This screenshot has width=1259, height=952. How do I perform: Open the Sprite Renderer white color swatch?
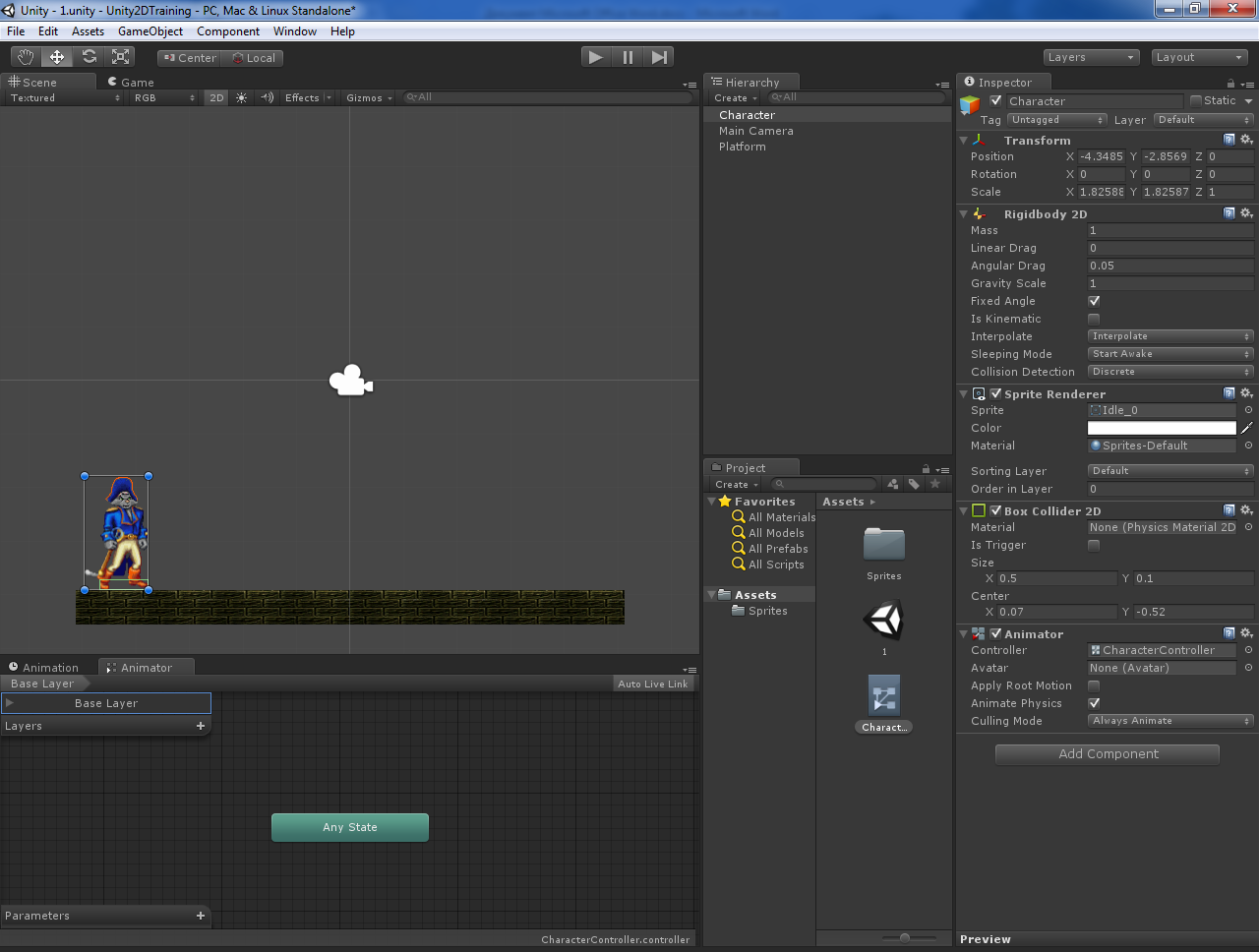(x=1162, y=428)
